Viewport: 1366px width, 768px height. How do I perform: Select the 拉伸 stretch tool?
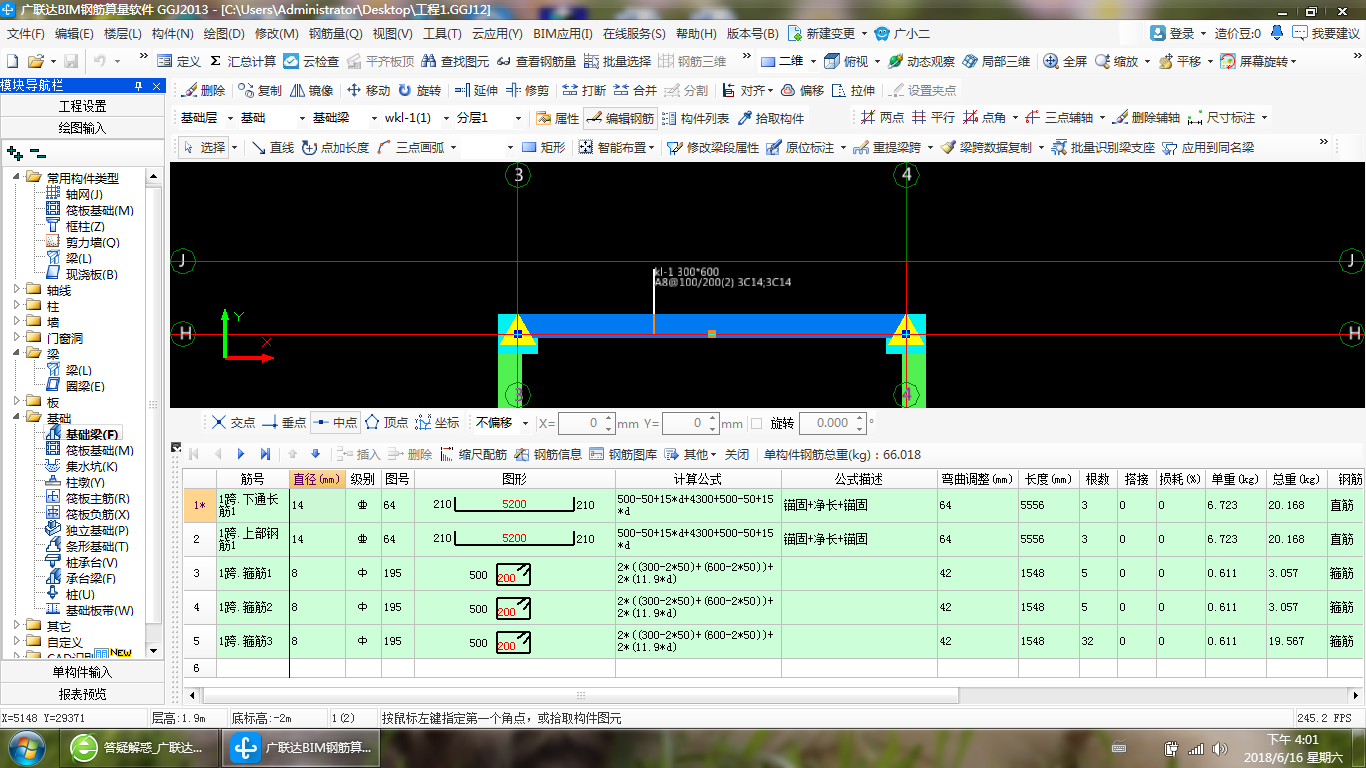(852, 90)
